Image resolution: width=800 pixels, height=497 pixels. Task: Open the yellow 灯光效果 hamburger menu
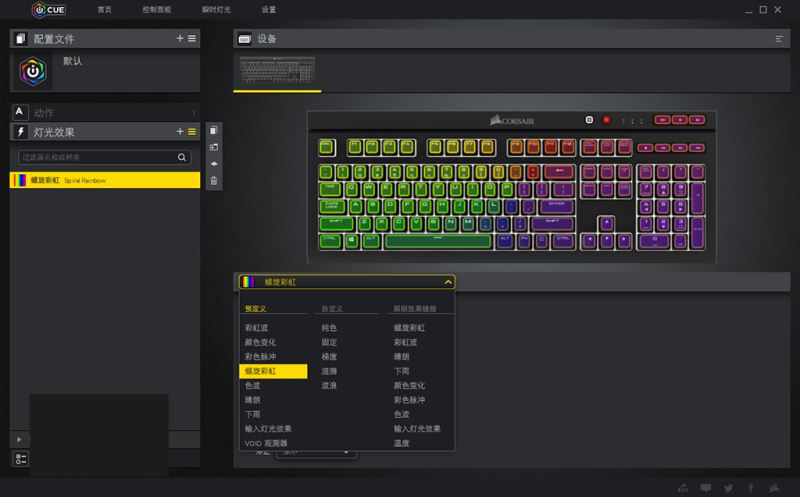[192, 132]
